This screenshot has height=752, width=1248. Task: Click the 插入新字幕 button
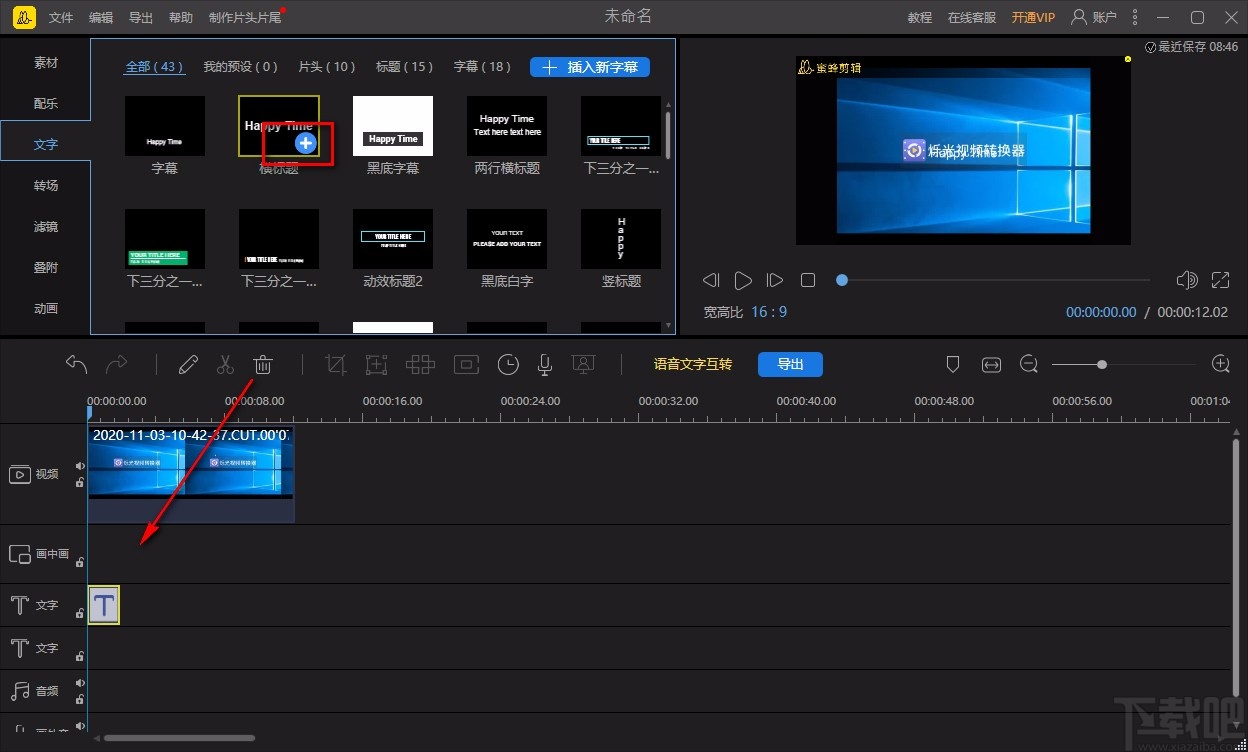(590, 67)
